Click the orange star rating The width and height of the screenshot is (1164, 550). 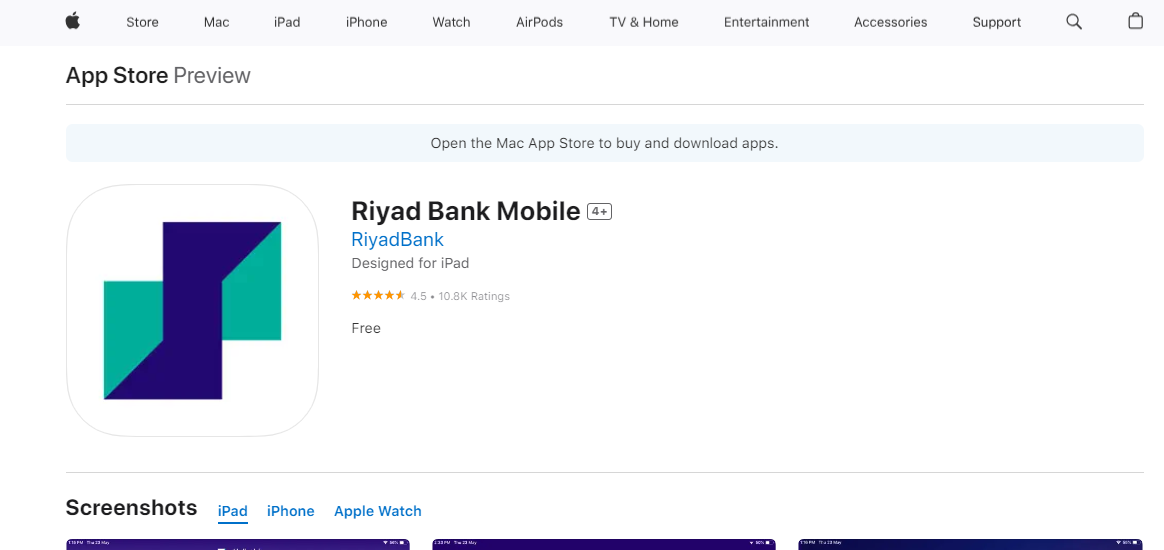pos(378,295)
